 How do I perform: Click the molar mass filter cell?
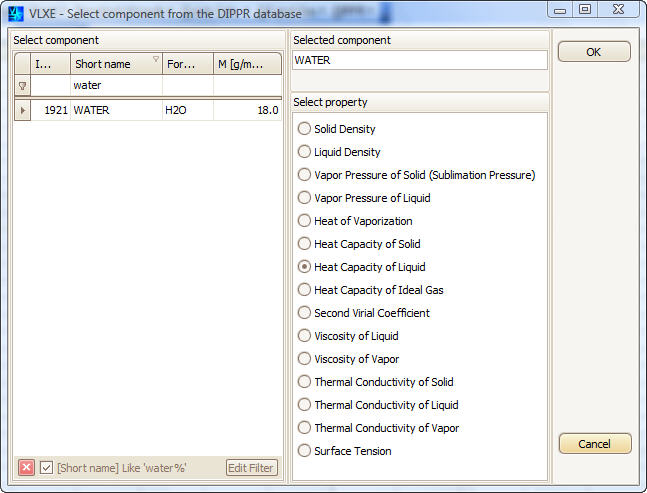248,85
